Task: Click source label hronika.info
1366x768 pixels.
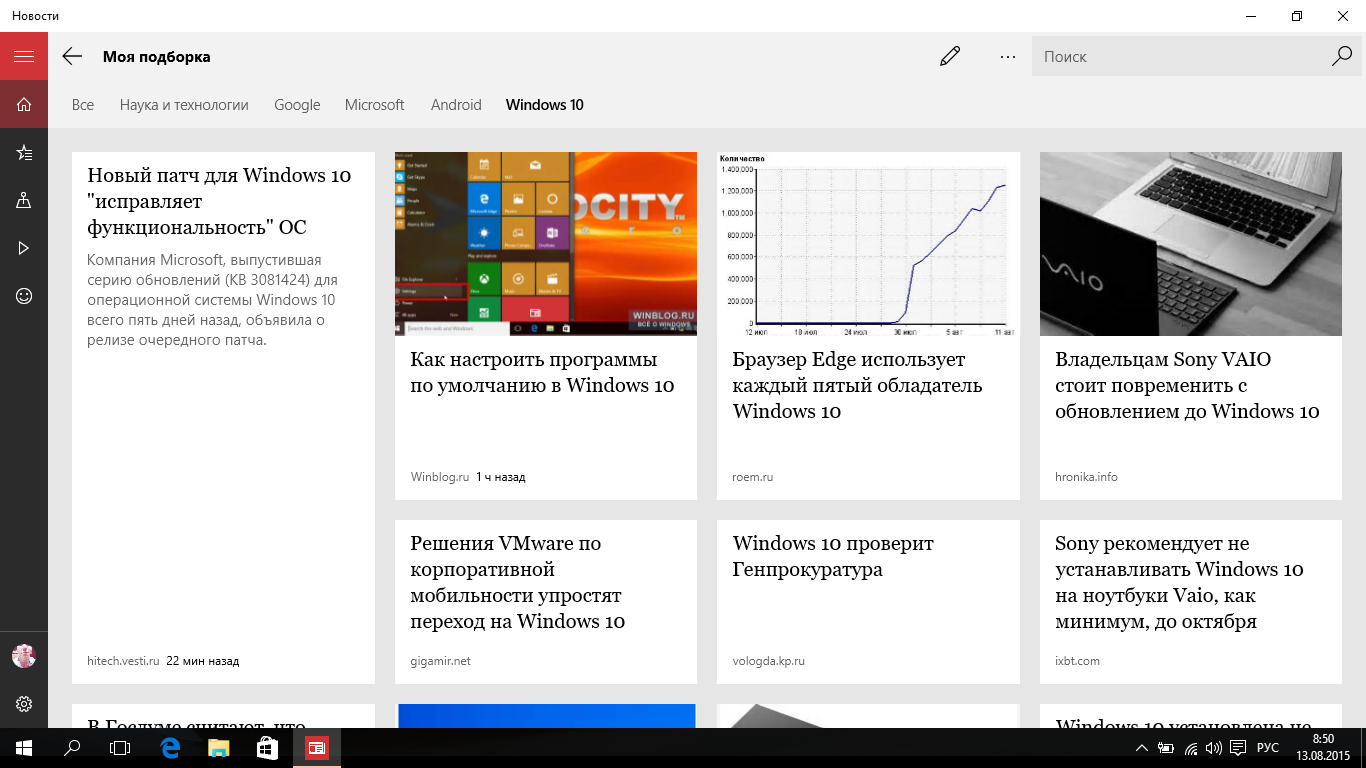Action: click(1086, 477)
